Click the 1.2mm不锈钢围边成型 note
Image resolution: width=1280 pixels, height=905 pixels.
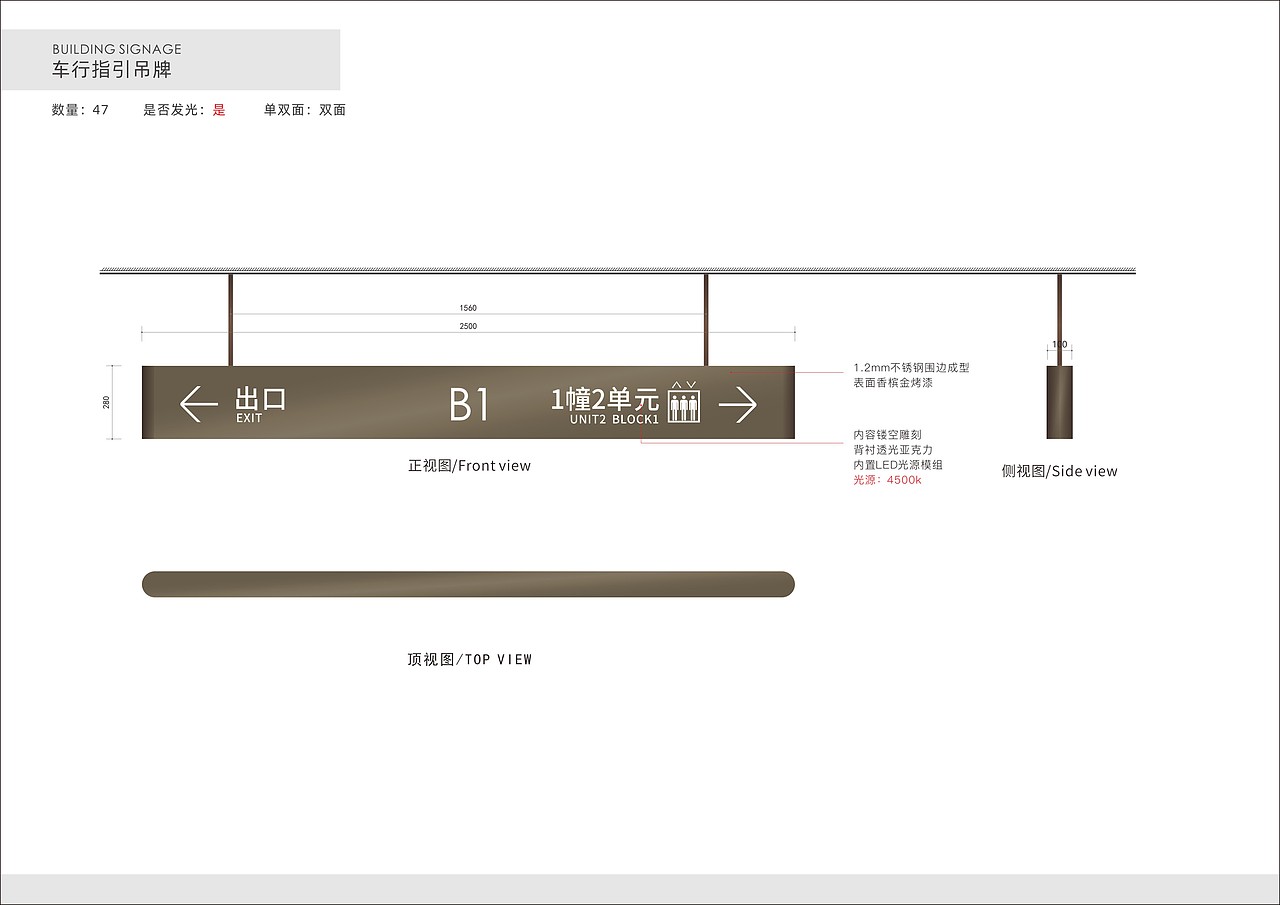(911, 368)
